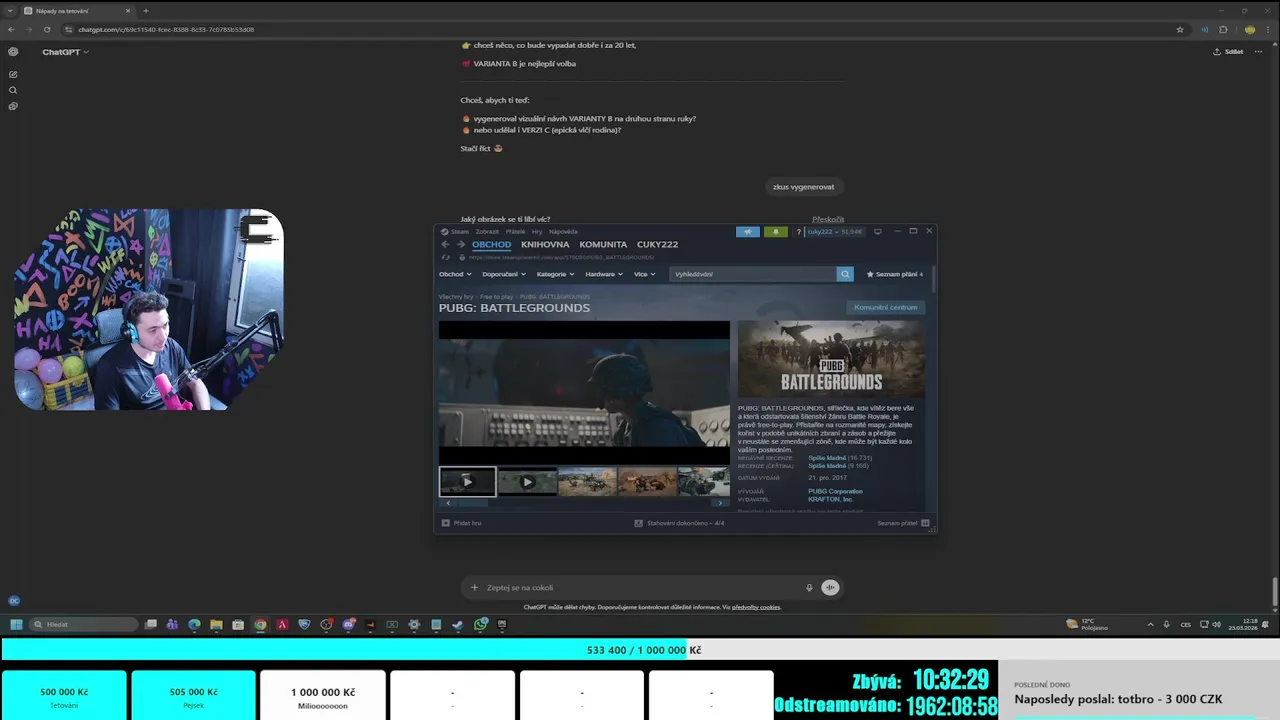Open KRAFTON, Inc. publisher link
The width and height of the screenshot is (1280, 720).
(831, 499)
